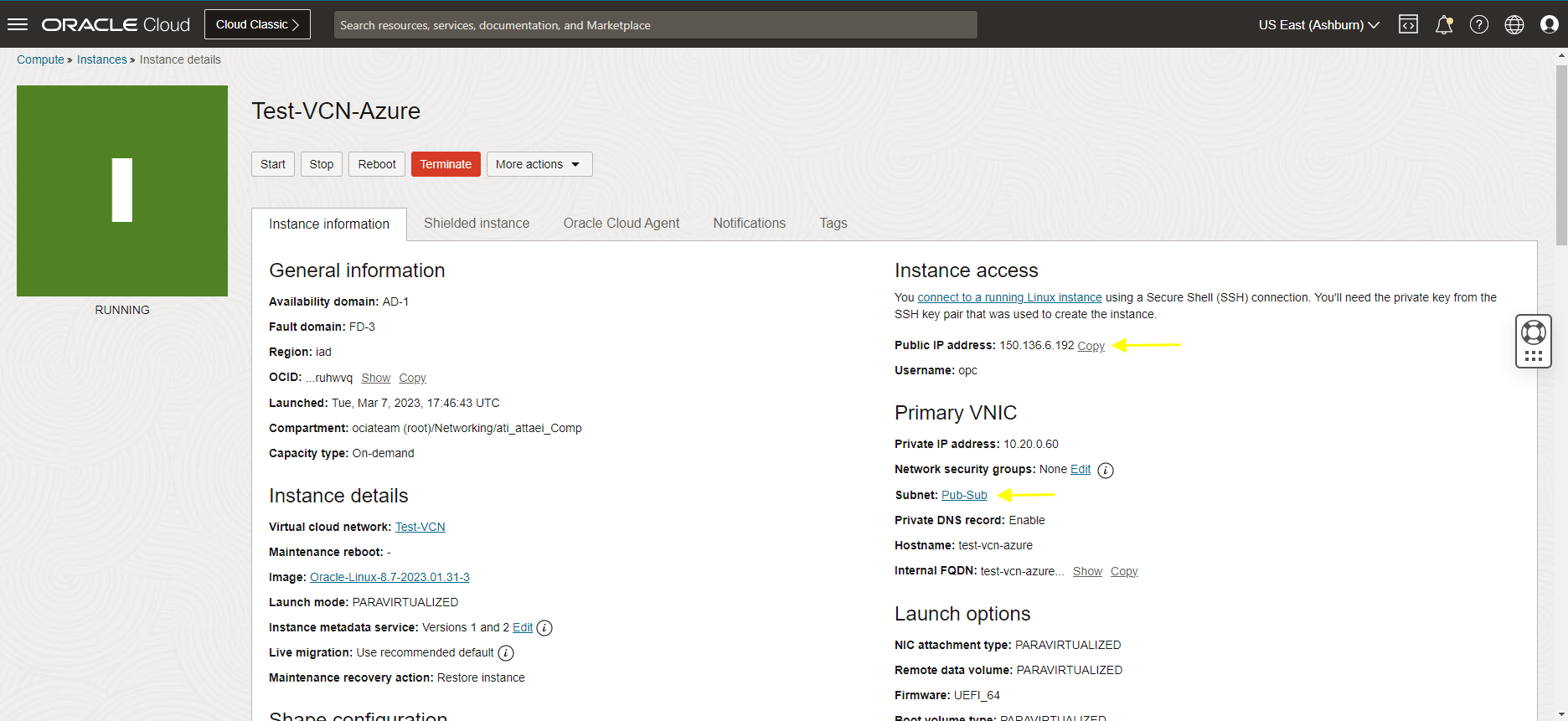View announcements bell icon
This screenshot has width=1568, height=721.
(1444, 24)
